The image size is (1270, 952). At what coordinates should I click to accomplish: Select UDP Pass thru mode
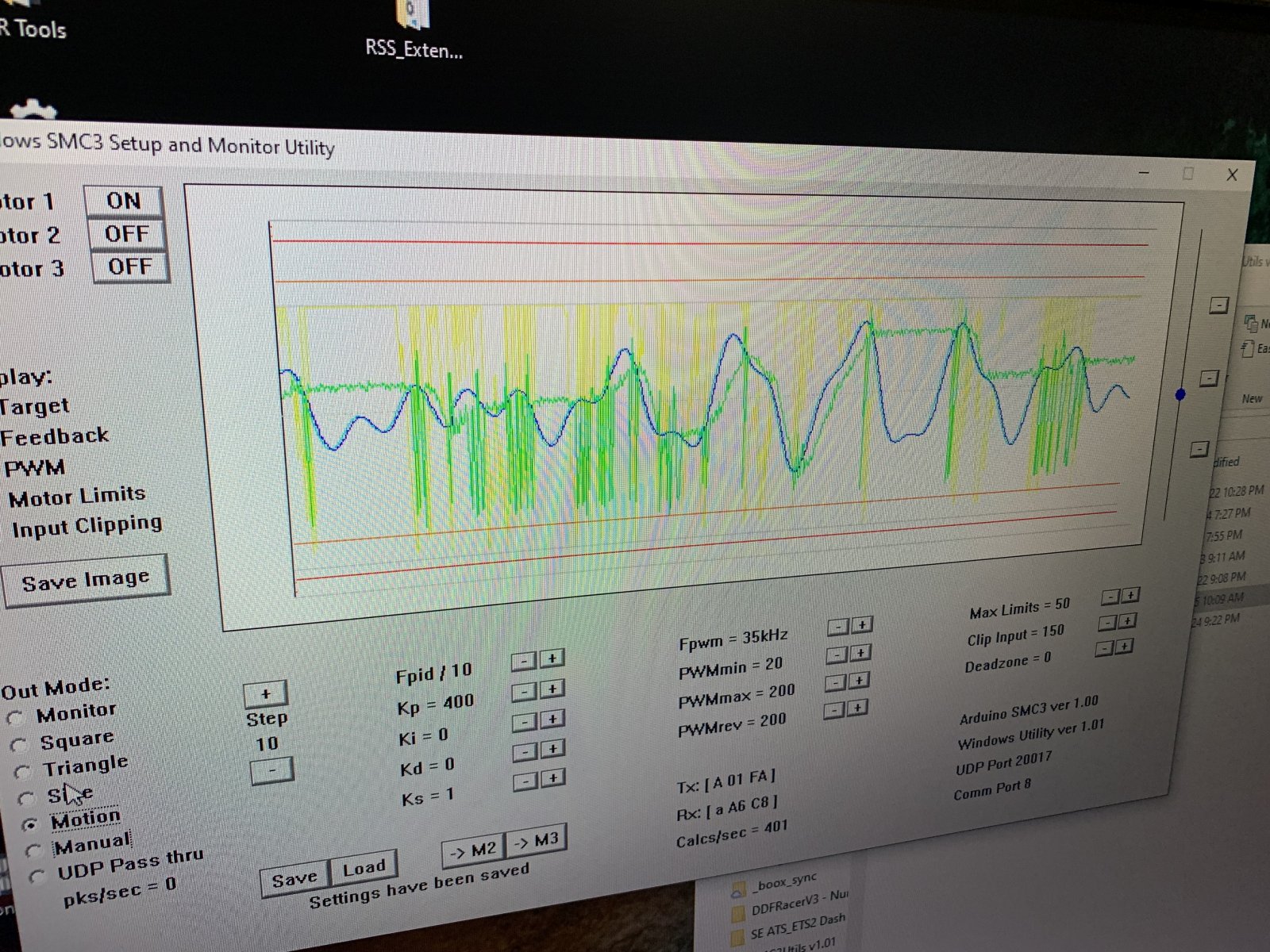[x=37, y=877]
